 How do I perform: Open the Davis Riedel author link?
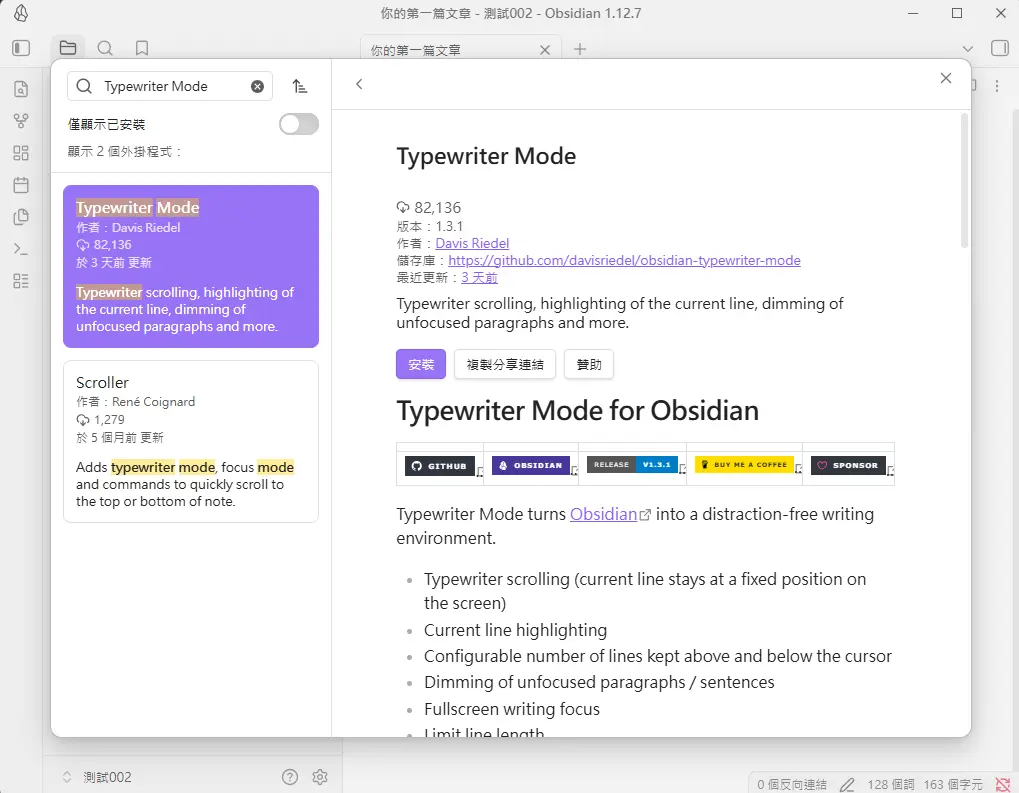coord(472,243)
